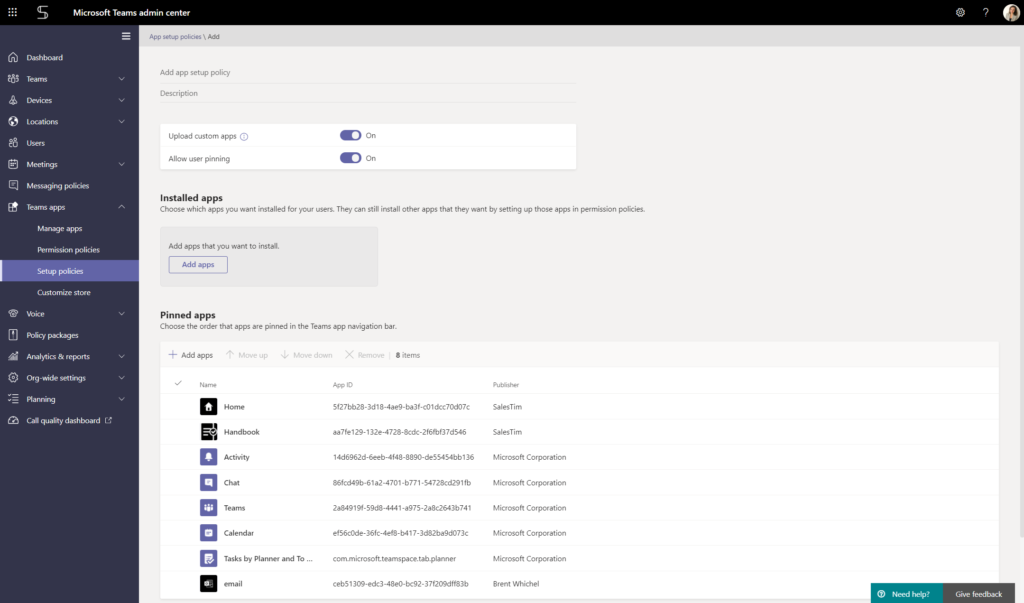The height and width of the screenshot is (603, 1024).
Task: Click the Handbook app icon
Action: click(208, 432)
